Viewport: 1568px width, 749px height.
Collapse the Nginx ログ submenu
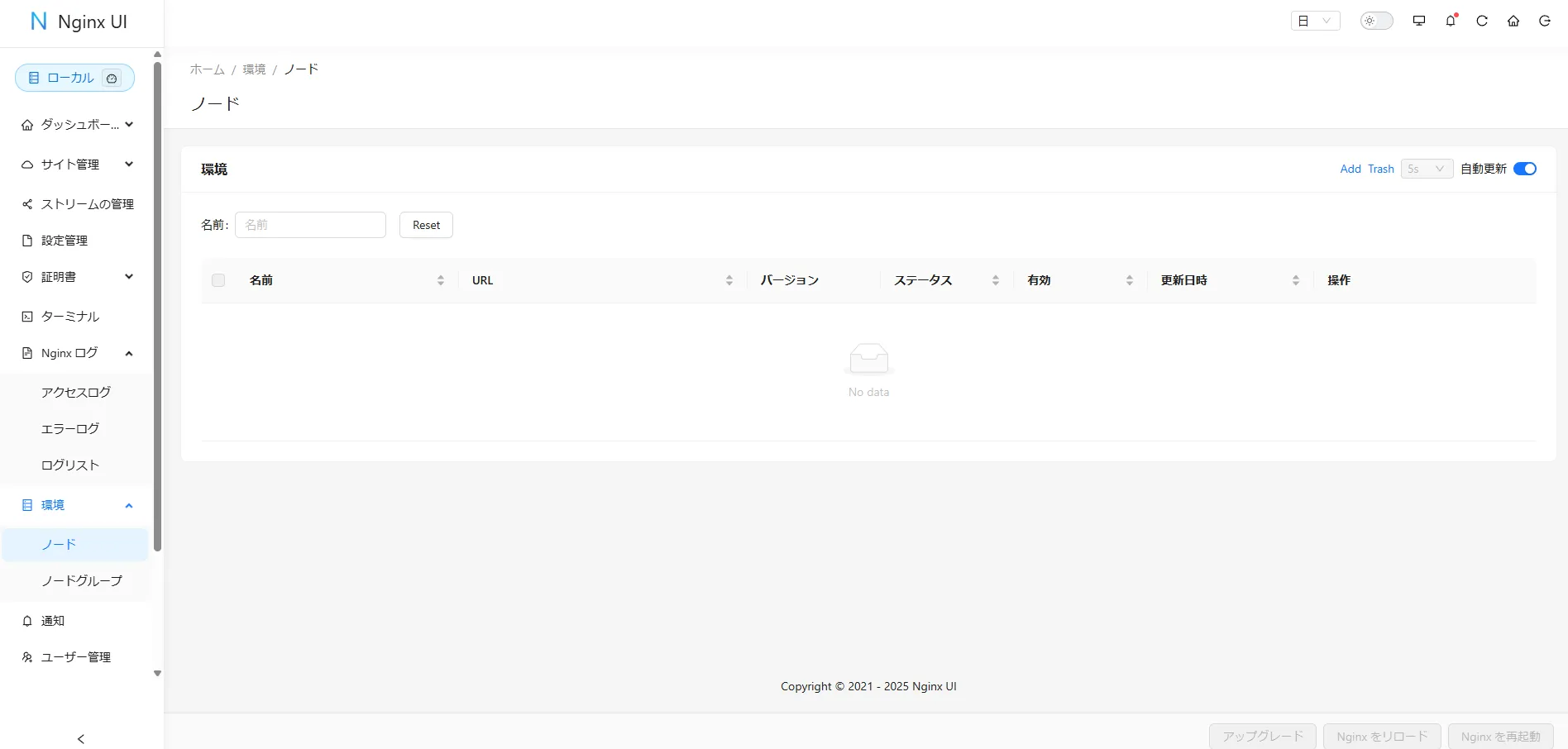pyautogui.click(x=77, y=353)
